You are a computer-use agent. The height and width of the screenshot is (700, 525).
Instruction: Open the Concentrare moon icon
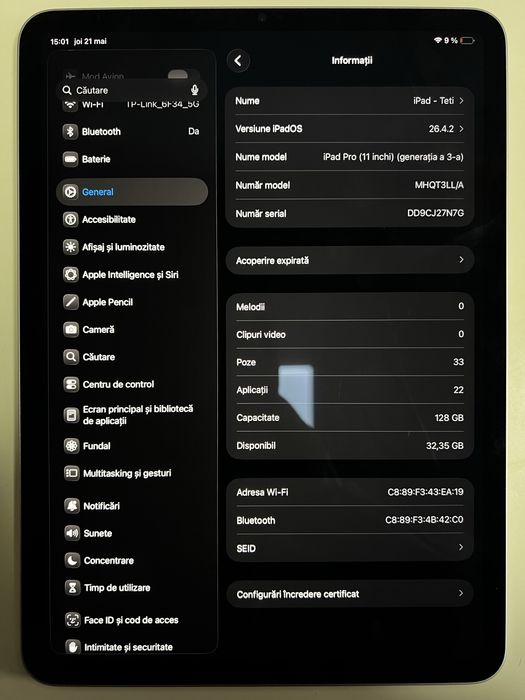pos(72,560)
